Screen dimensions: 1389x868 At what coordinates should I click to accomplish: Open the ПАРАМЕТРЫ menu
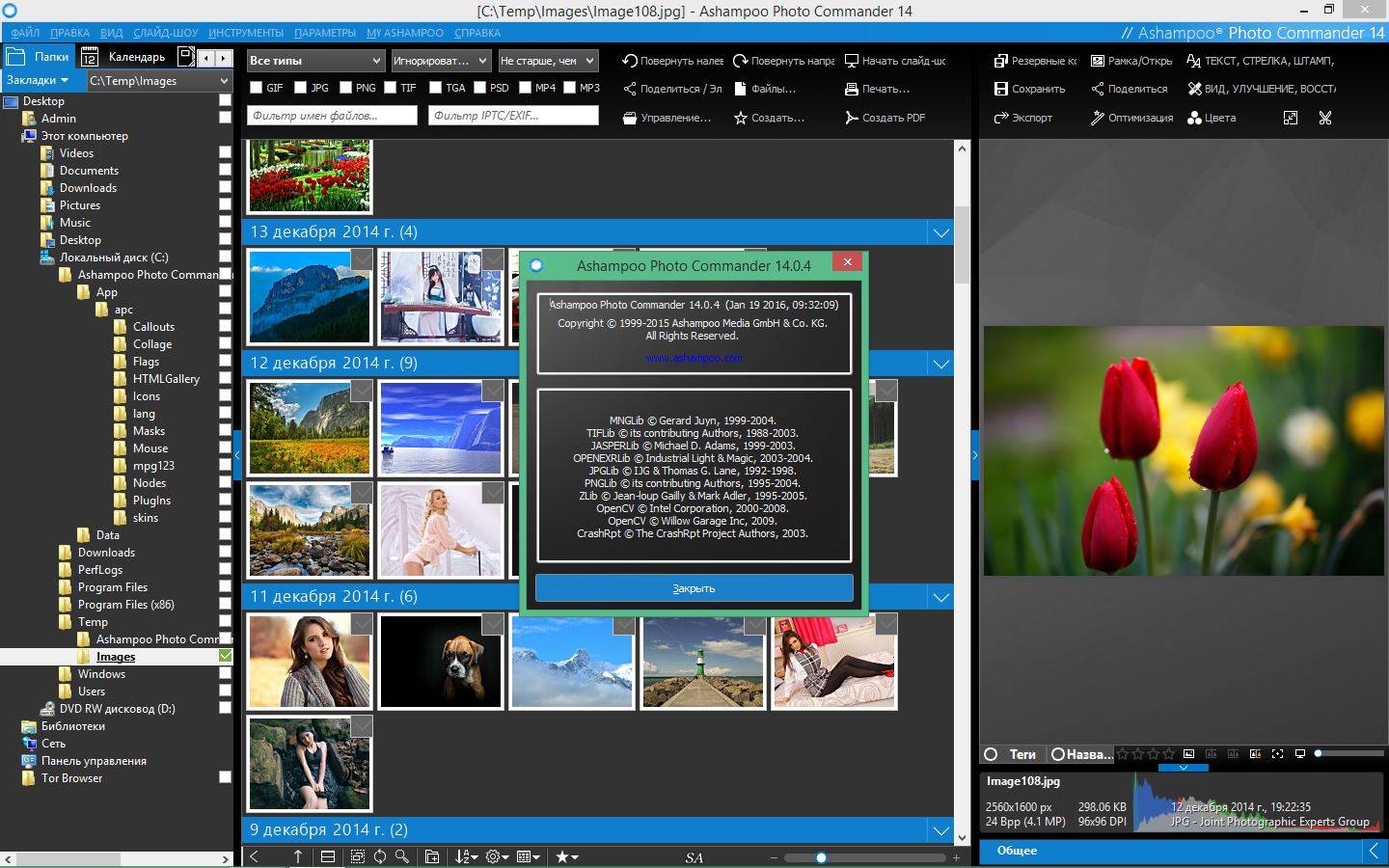coord(325,33)
